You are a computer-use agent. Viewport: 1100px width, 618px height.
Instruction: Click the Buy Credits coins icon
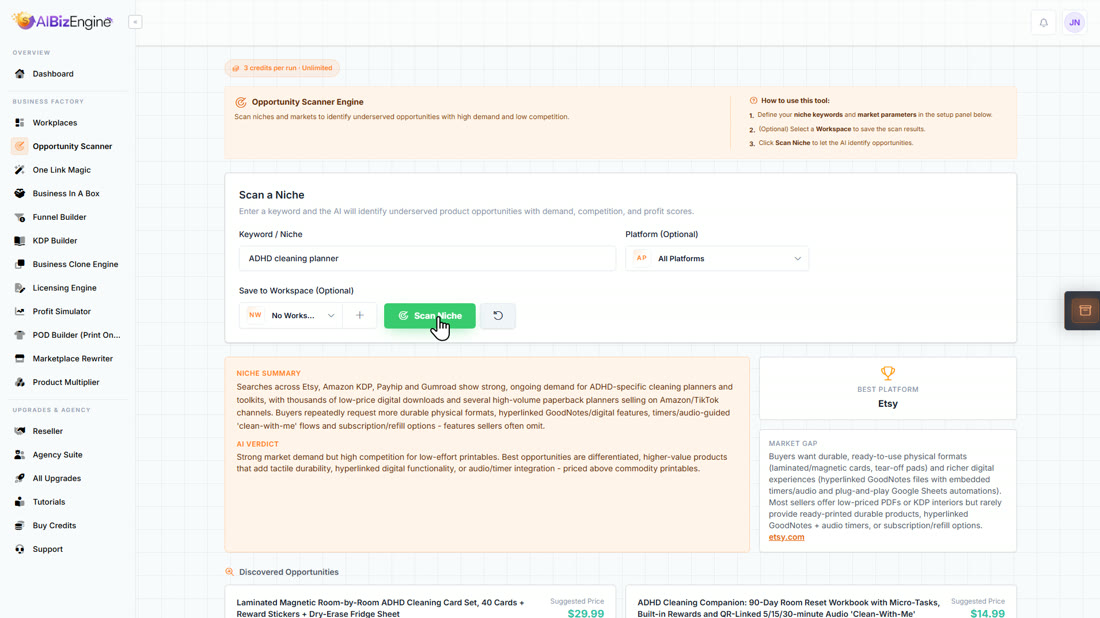pos(20,525)
